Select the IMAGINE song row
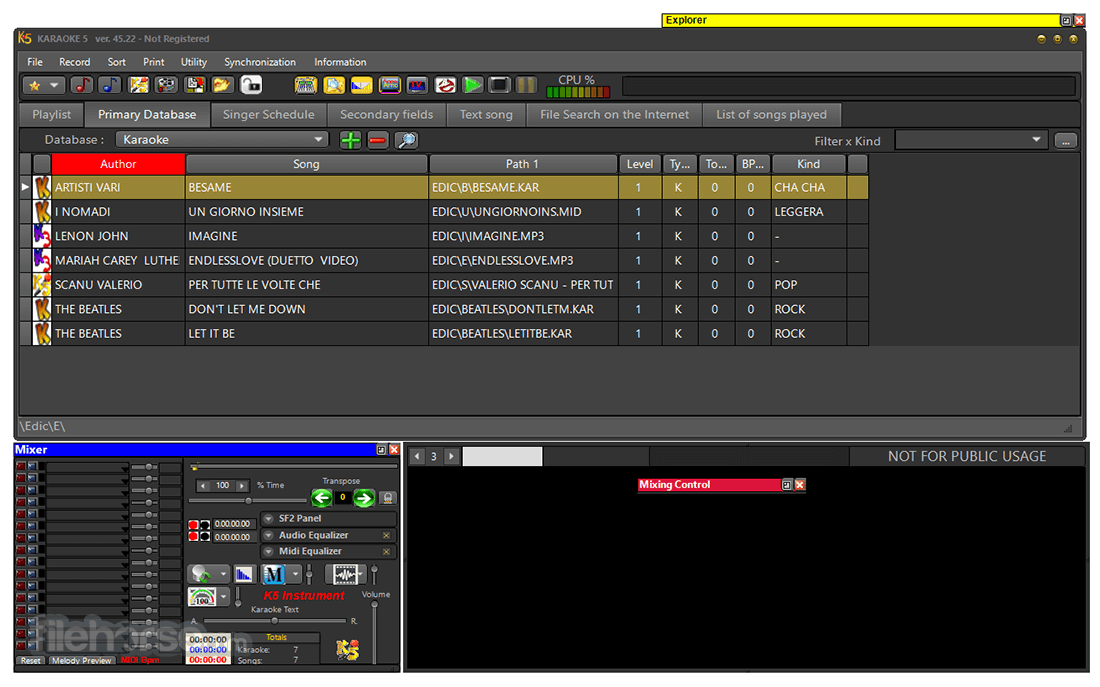Image resolution: width=1100 pixels, height=687 pixels. (x=443, y=236)
